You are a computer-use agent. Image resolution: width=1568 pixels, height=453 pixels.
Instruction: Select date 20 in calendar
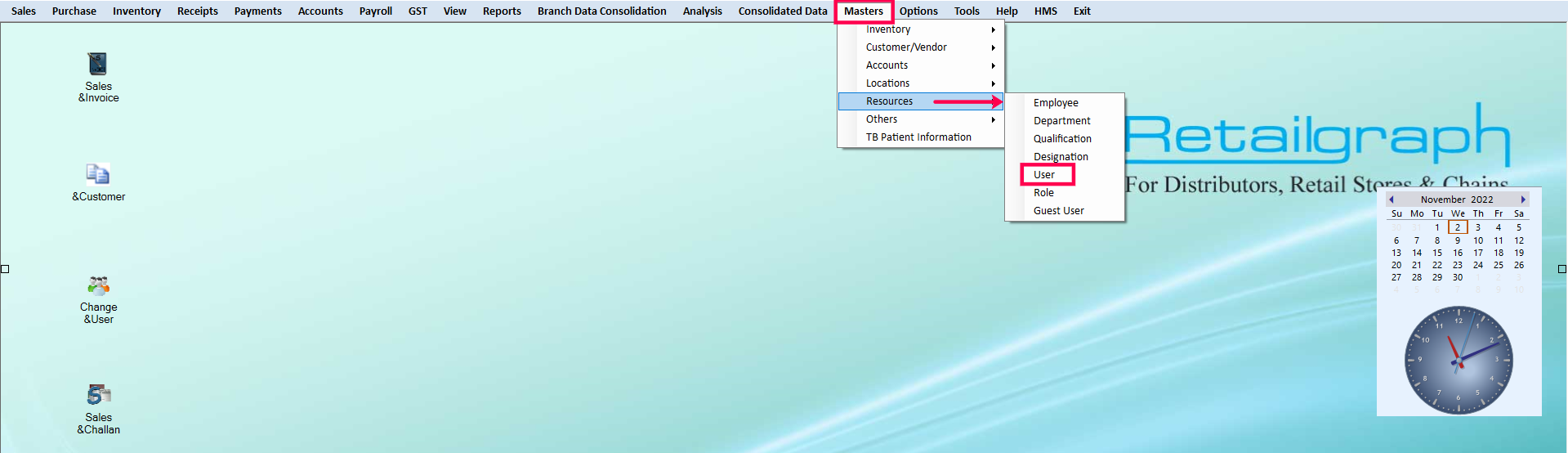click(x=1396, y=265)
